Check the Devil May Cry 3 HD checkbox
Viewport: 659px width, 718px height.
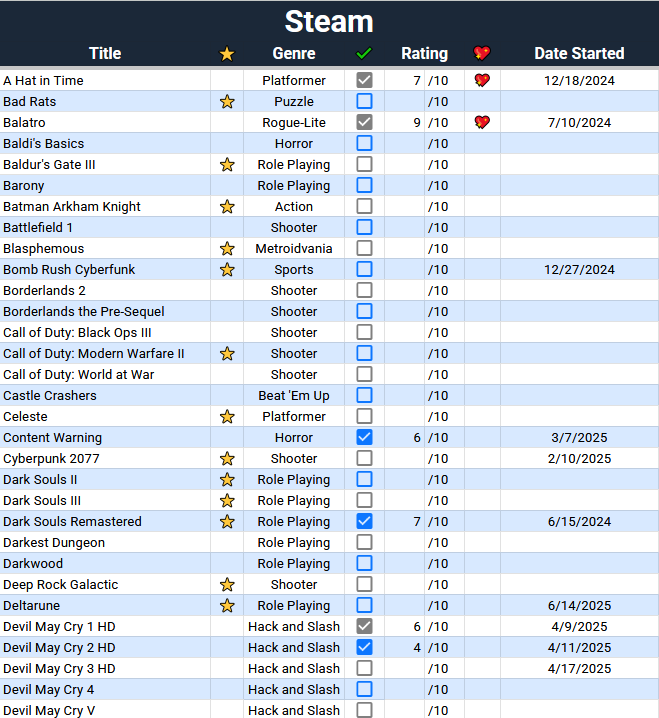[x=365, y=669]
